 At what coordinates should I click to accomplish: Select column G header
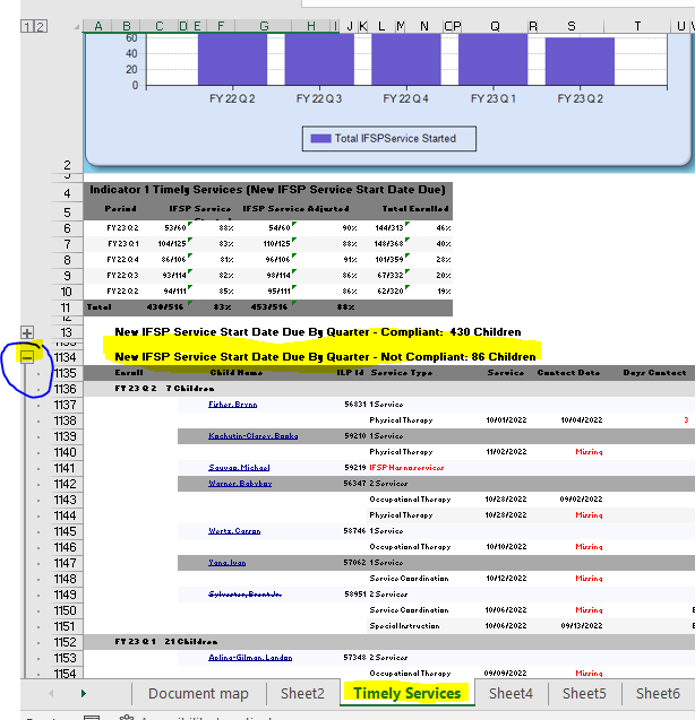pyautogui.click(x=263, y=26)
